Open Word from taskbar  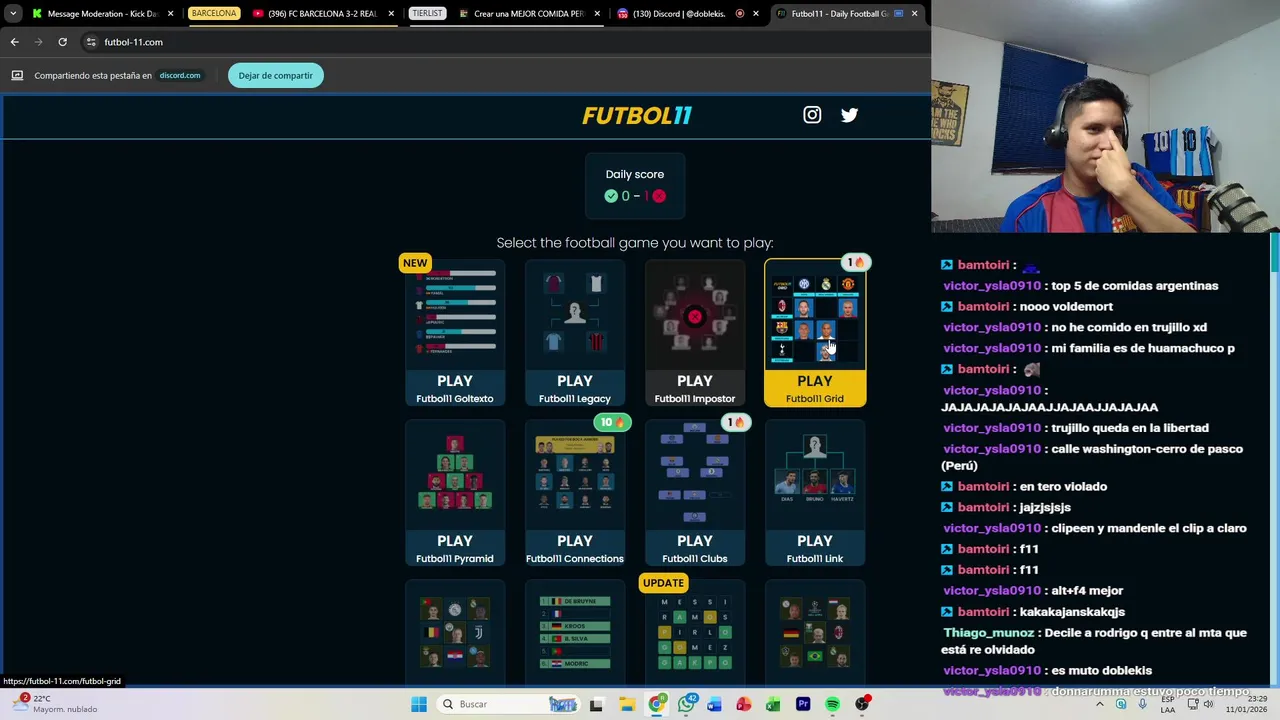pyautogui.click(x=715, y=704)
